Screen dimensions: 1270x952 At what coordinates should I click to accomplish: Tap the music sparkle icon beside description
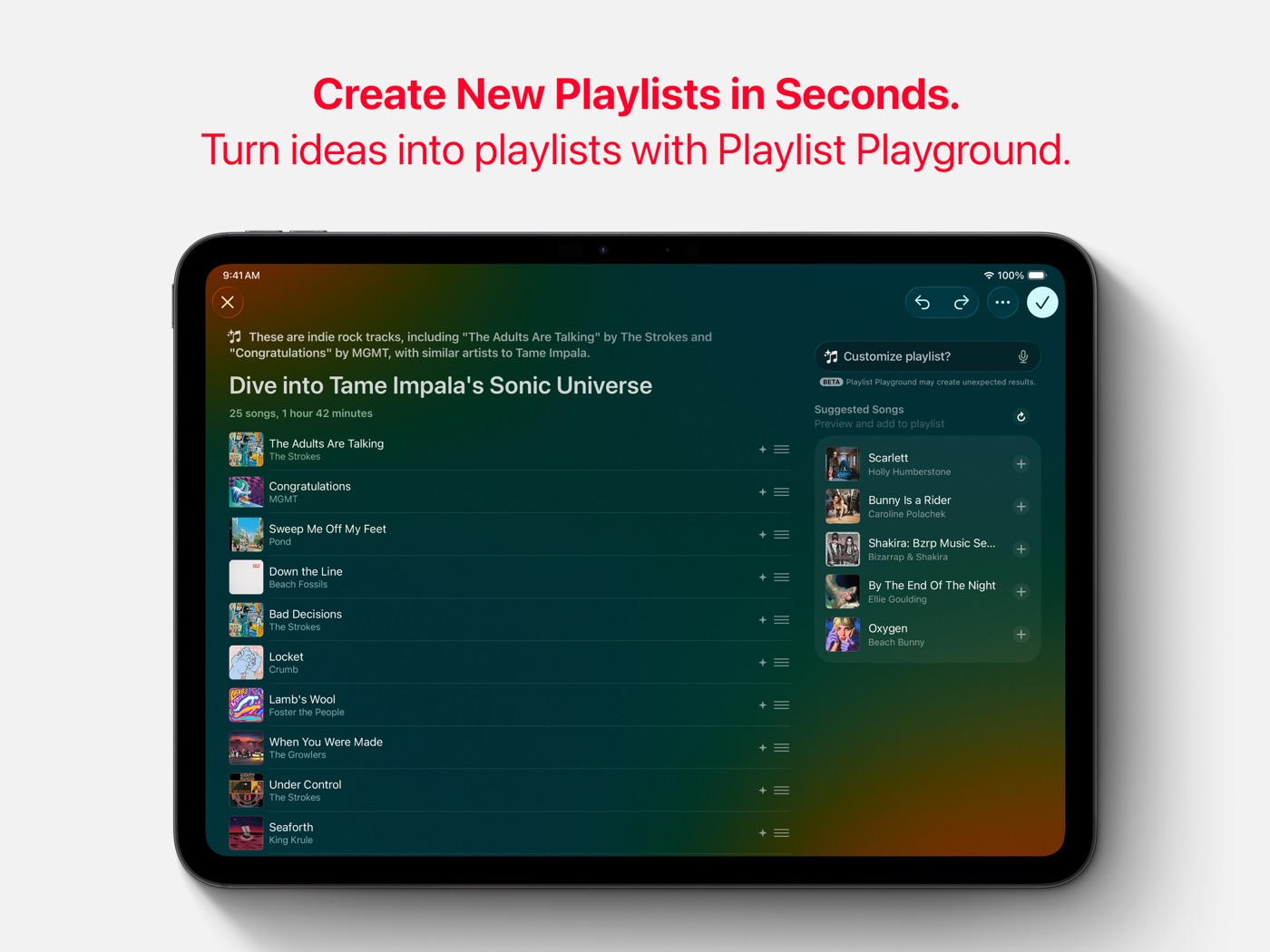235,336
